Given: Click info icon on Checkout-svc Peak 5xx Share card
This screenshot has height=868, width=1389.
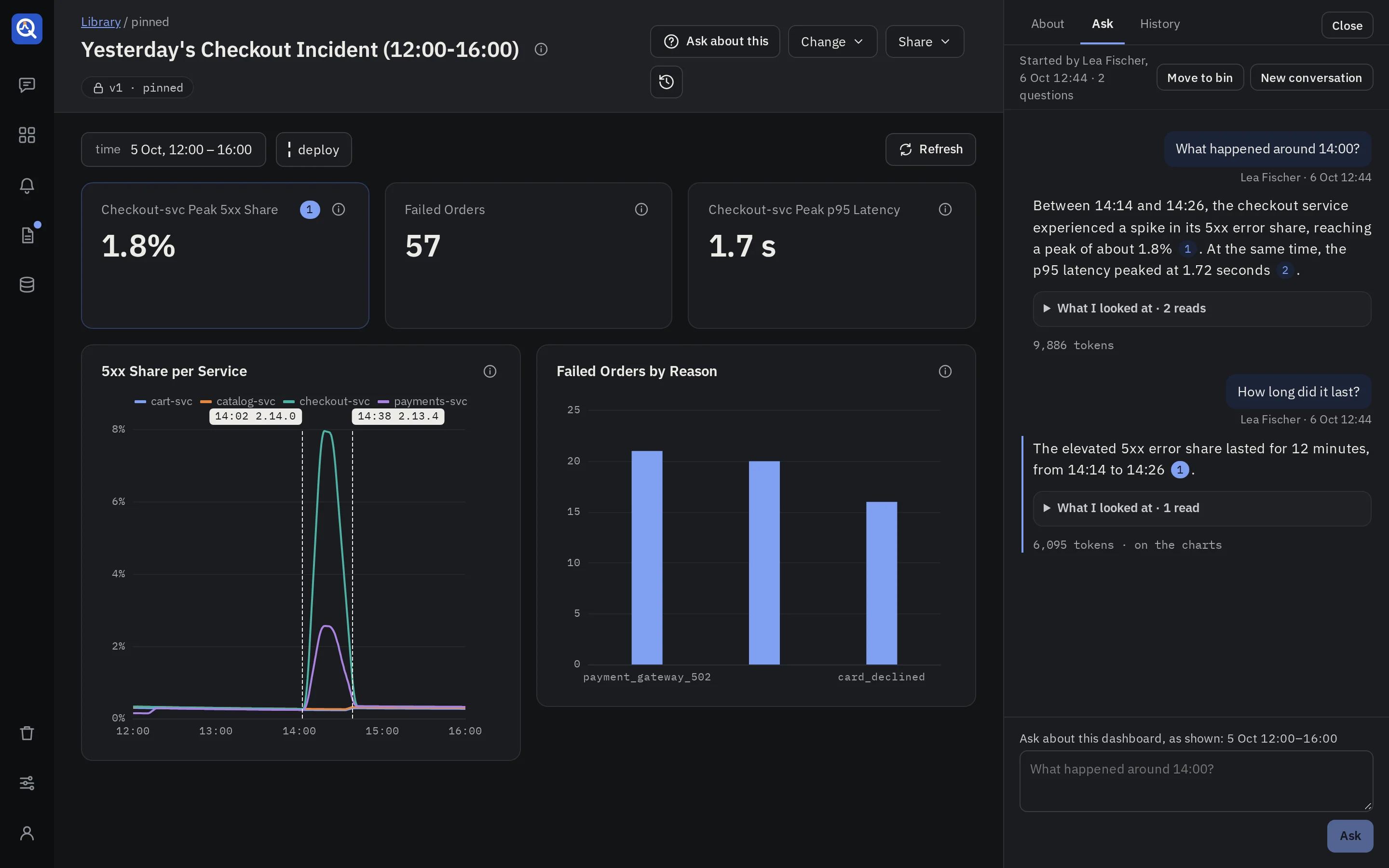Looking at the screenshot, I should (x=339, y=210).
